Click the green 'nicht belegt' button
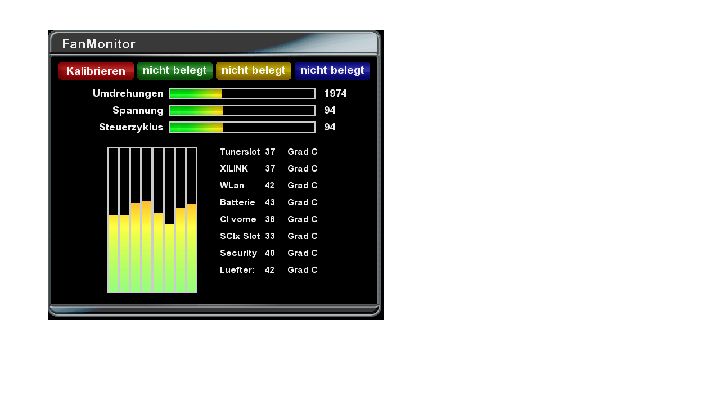Screen dimensions: 720x405 tap(174, 71)
